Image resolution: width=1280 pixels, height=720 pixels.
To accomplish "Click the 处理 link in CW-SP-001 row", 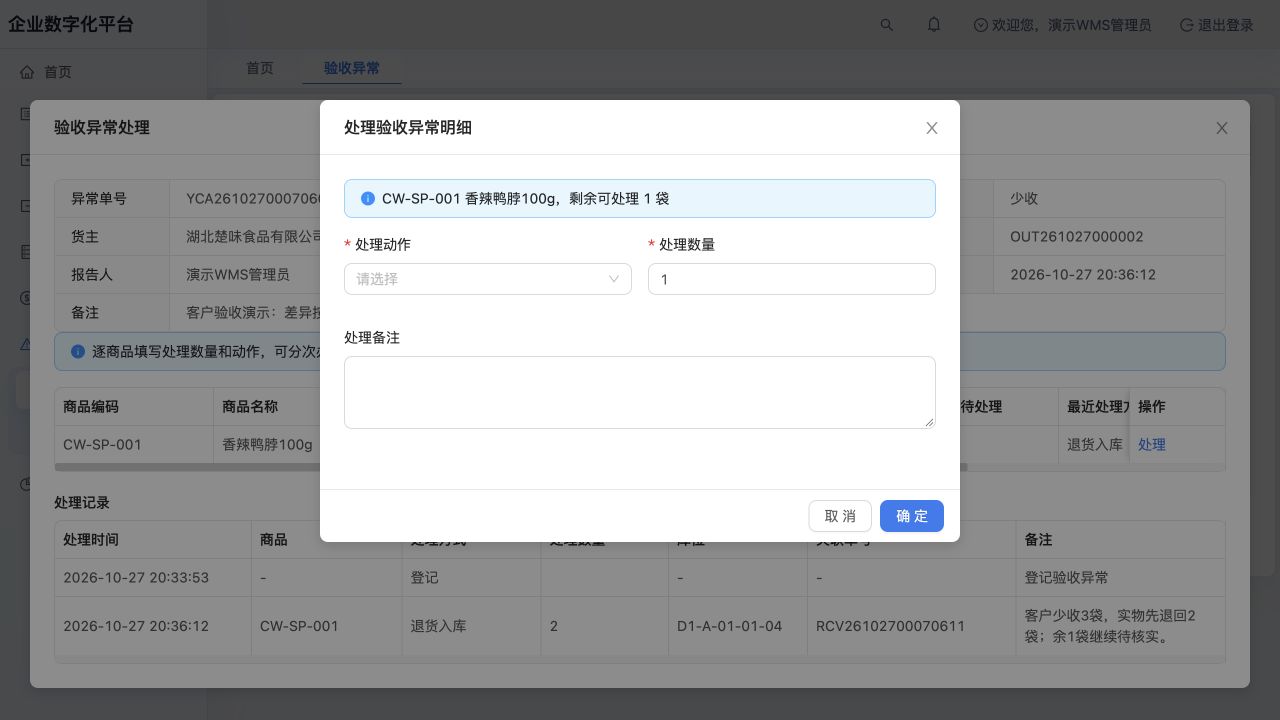I will [x=1152, y=445].
